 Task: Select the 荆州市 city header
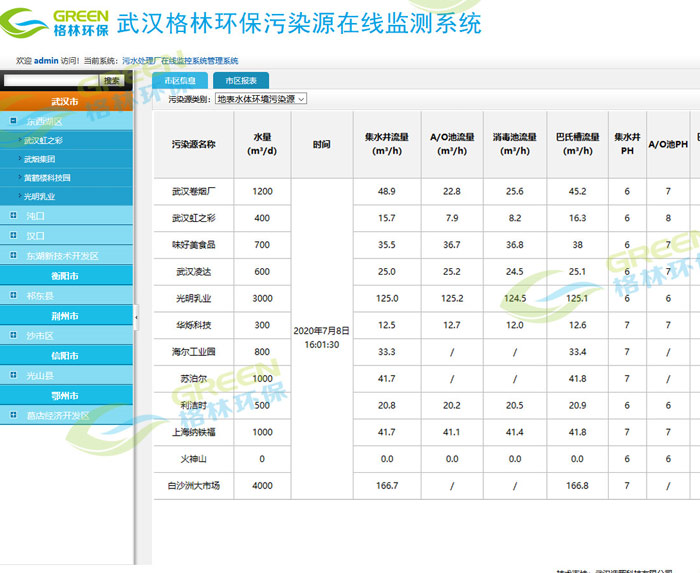tap(66, 316)
